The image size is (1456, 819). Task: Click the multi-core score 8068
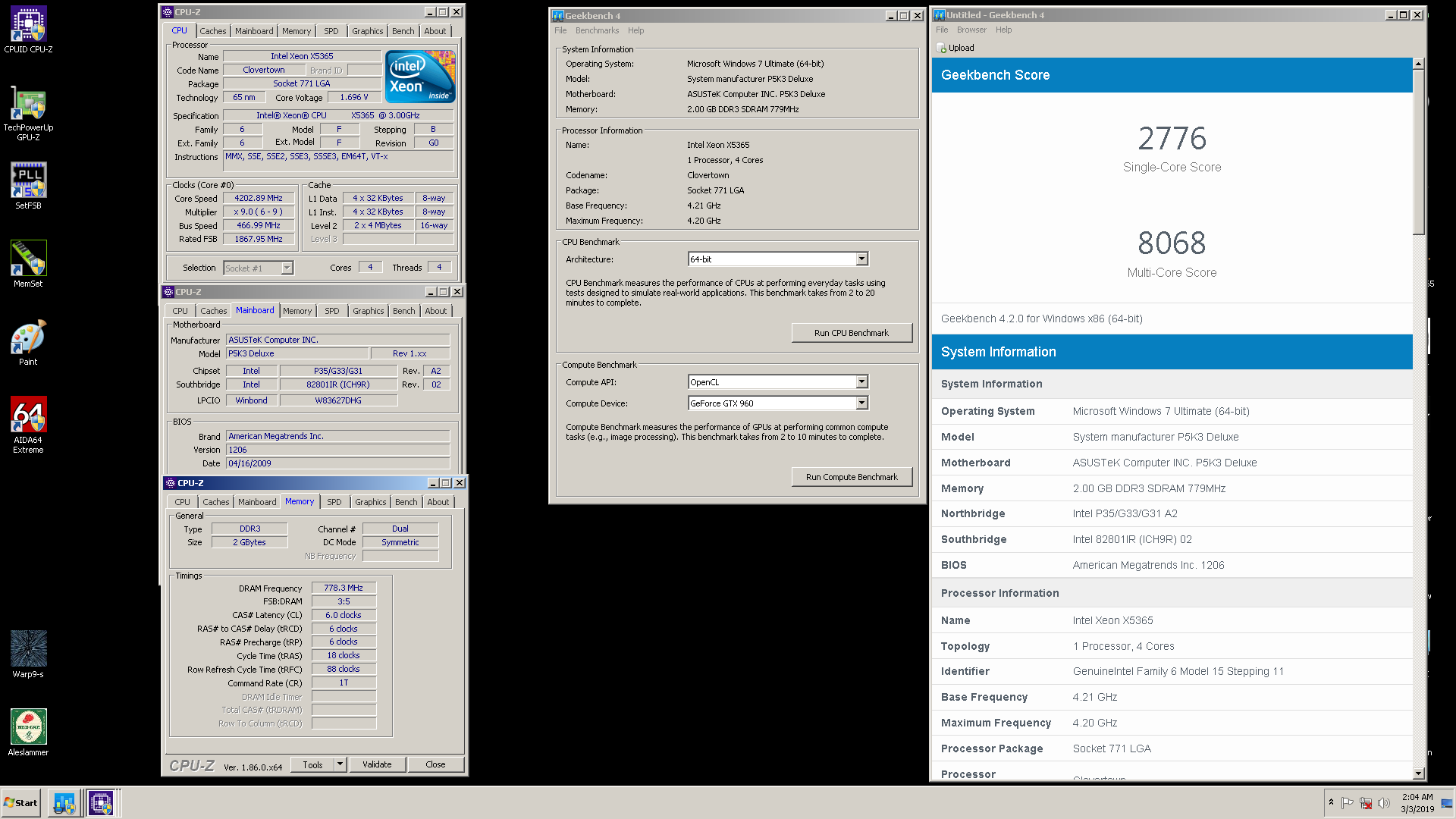click(1172, 243)
